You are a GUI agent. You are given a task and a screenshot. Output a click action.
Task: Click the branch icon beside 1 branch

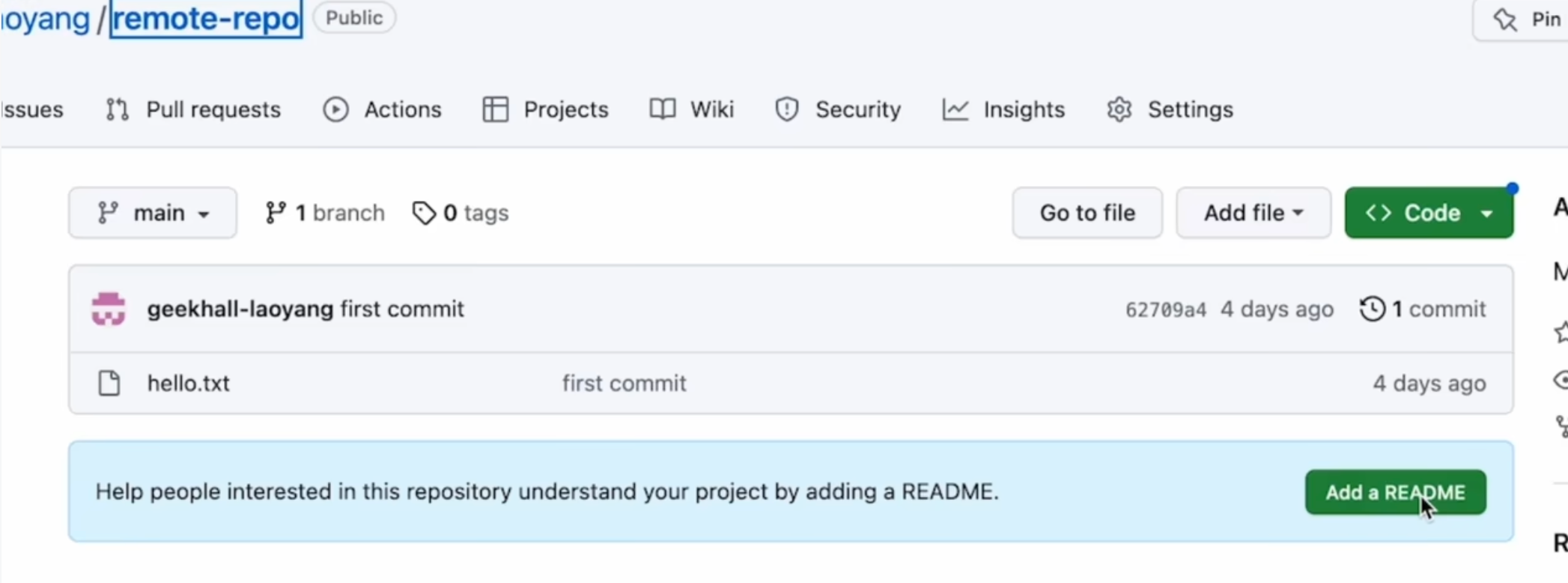click(x=275, y=213)
